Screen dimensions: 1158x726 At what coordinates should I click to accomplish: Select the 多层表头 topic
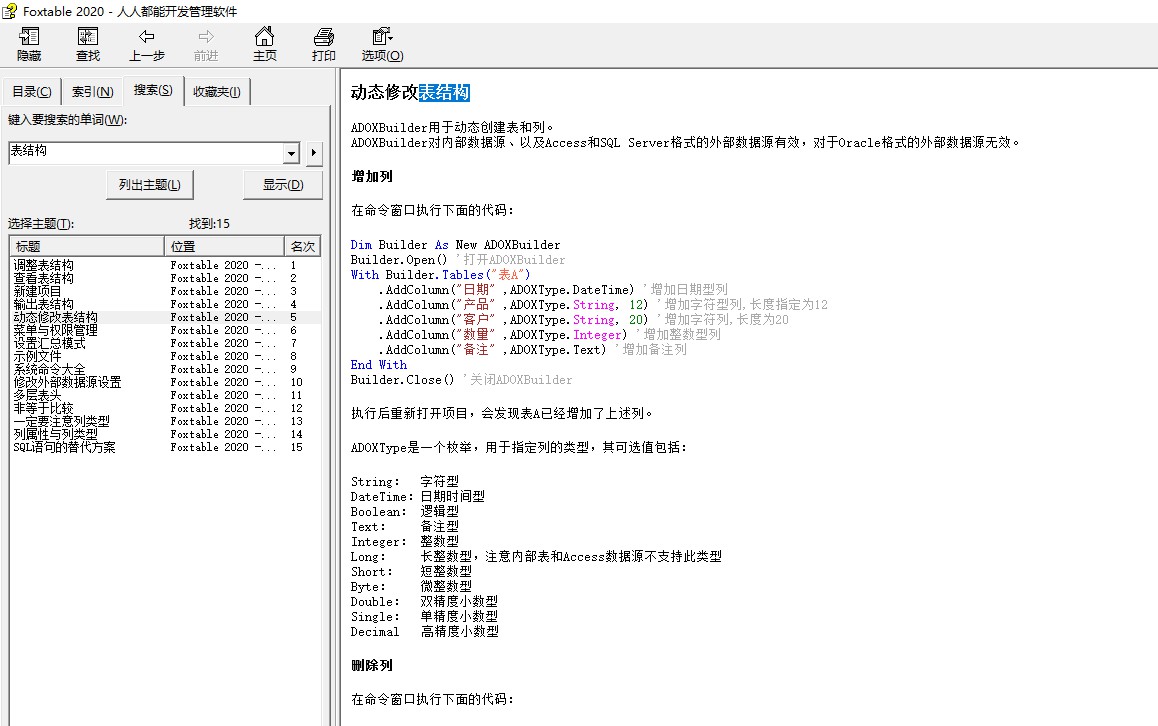38,395
